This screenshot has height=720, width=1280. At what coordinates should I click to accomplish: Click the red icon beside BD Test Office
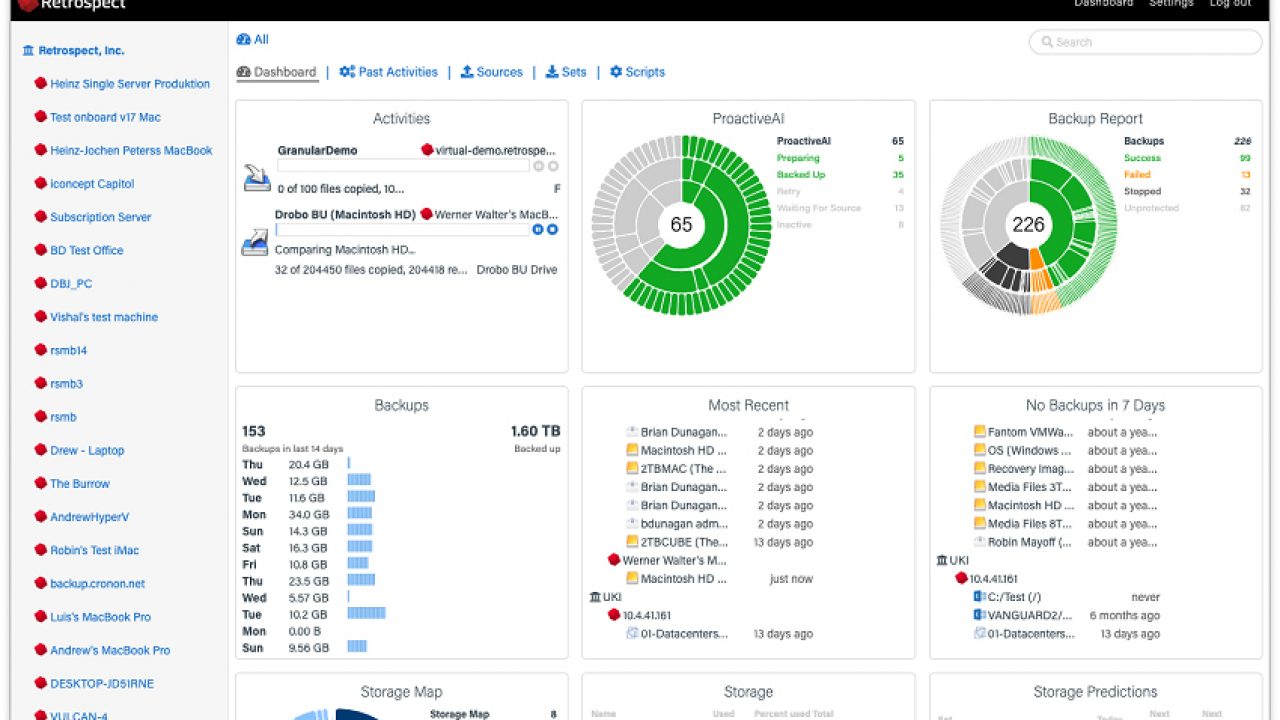coord(41,250)
